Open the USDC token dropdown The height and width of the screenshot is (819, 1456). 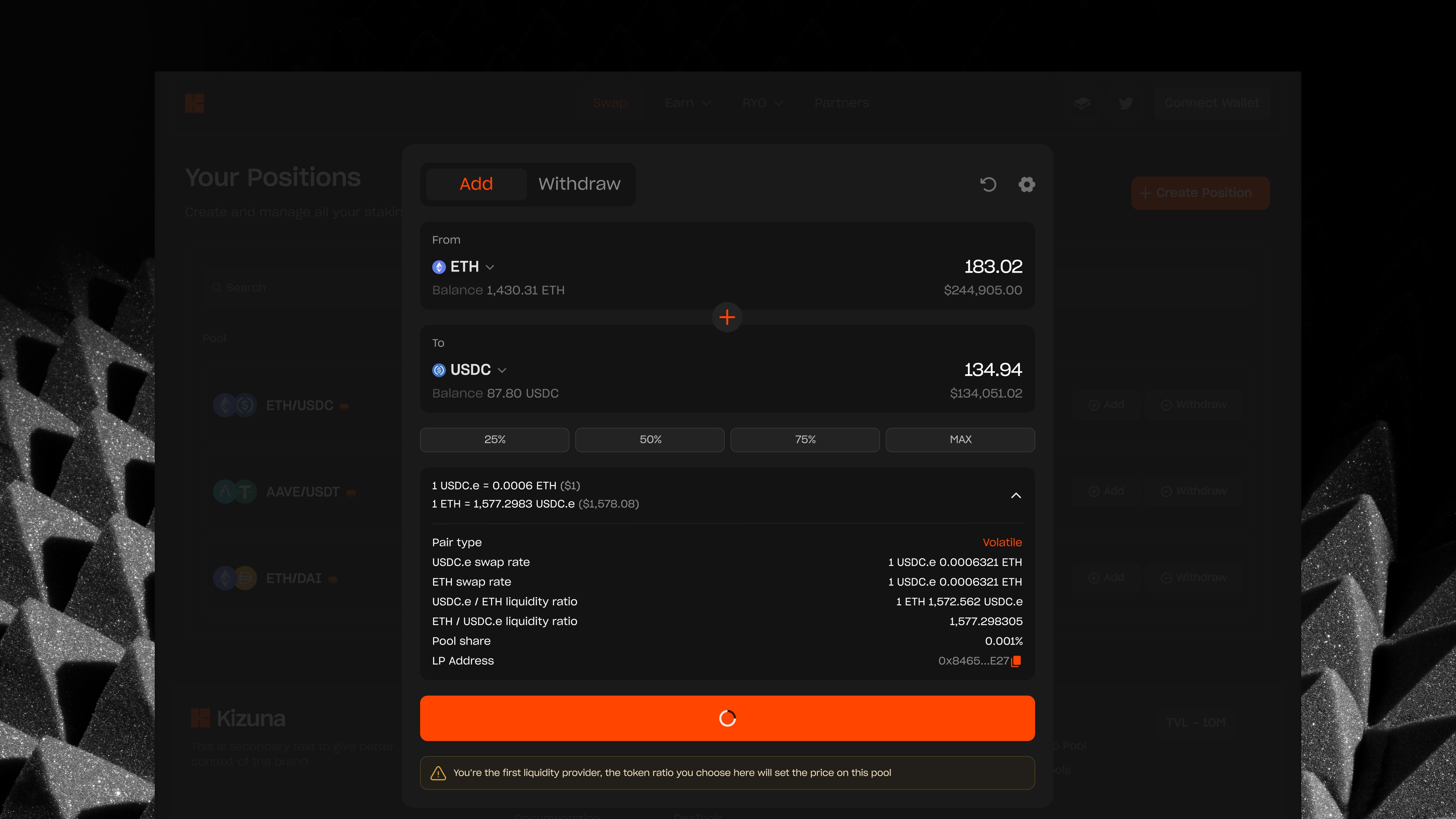pos(501,370)
